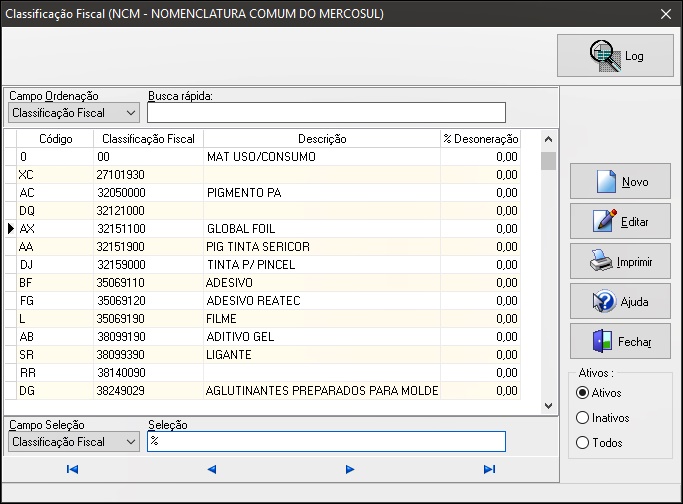Click the Busca rápida search field
Viewport: 683px width, 504px height.
click(326, 113)
